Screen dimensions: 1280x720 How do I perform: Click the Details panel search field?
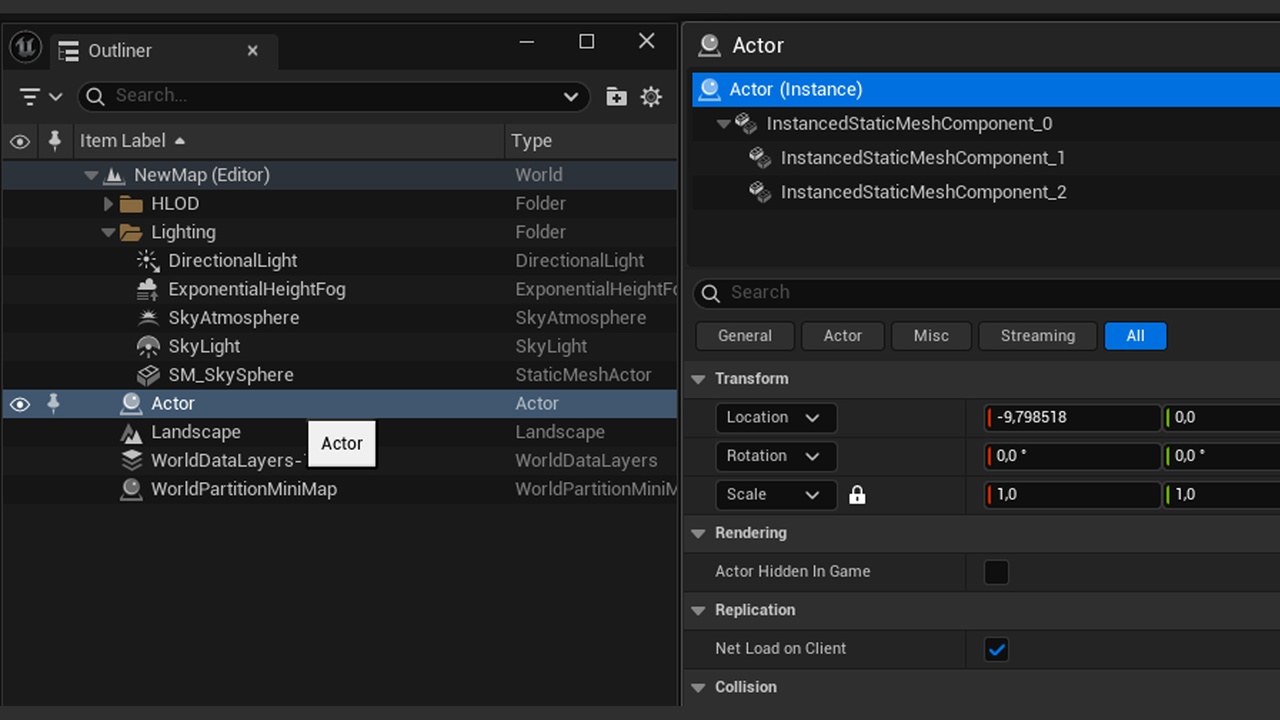pyautogui.click(x=987, y=293)
